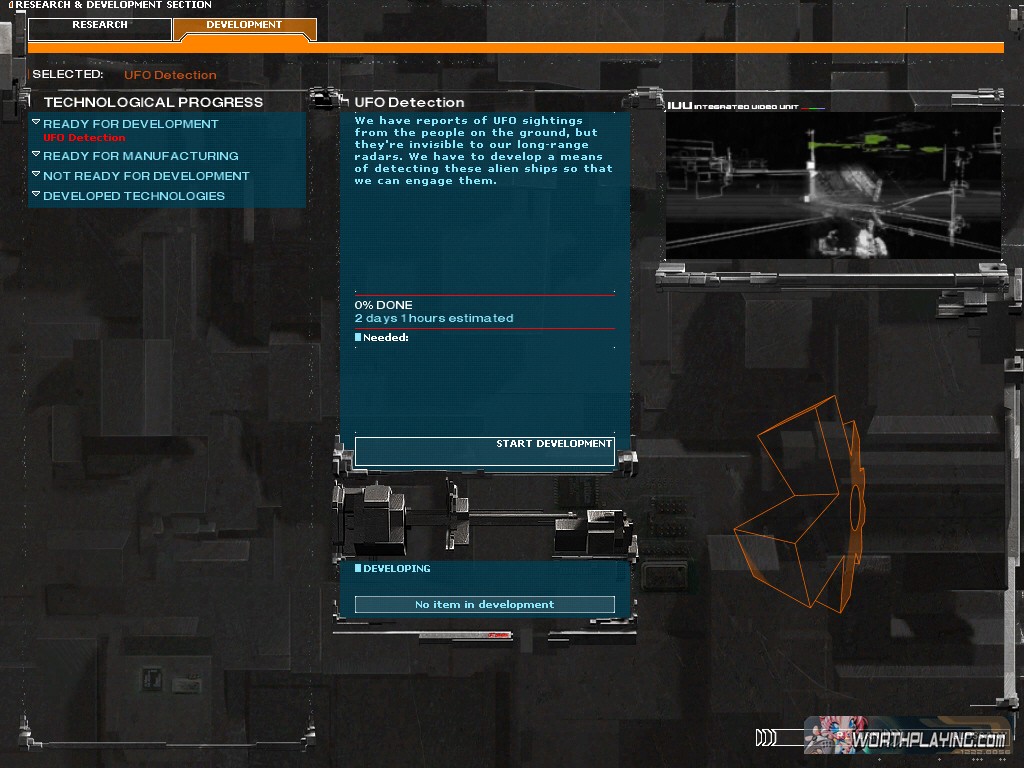Click the mechanical piston graphic between panels
Image resolution: width=1024 pixels, height=768 pixels.
[484, 518]
